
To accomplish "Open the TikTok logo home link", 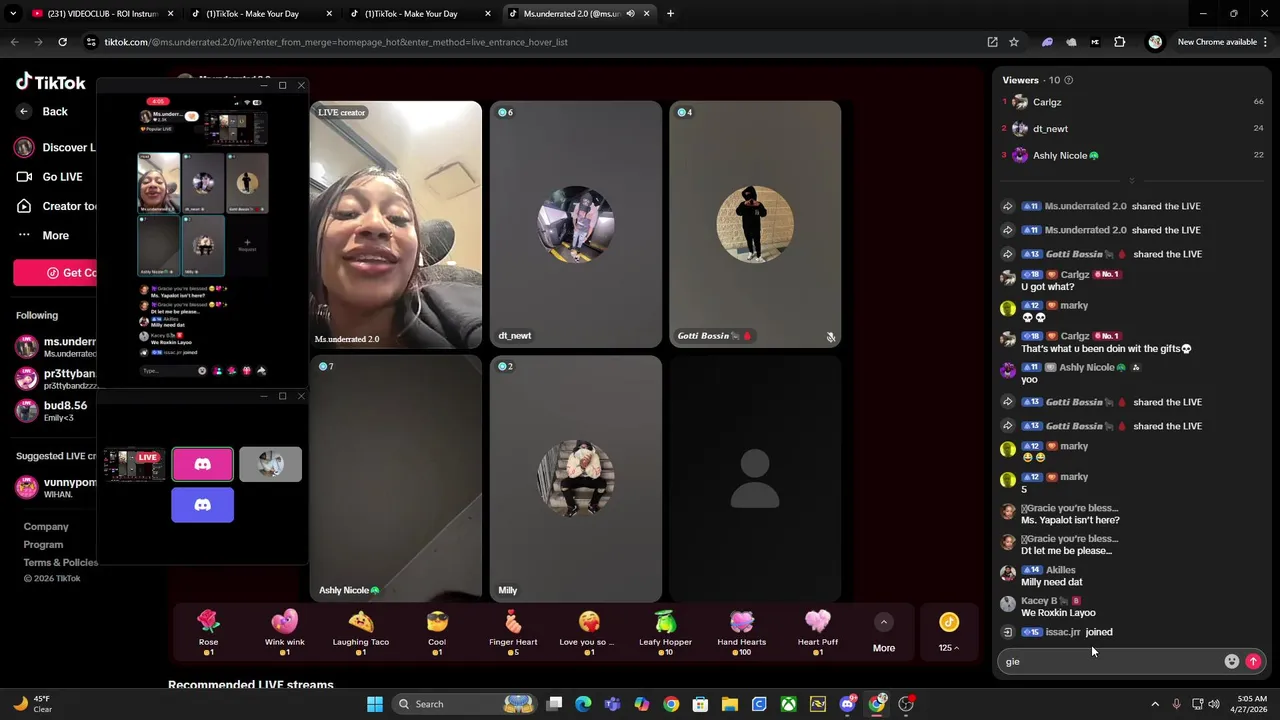I will (x=51, y=82).
